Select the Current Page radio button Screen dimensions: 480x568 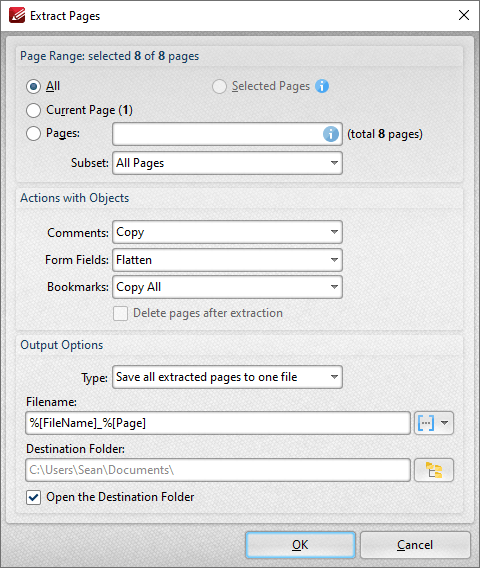[33, 110]
